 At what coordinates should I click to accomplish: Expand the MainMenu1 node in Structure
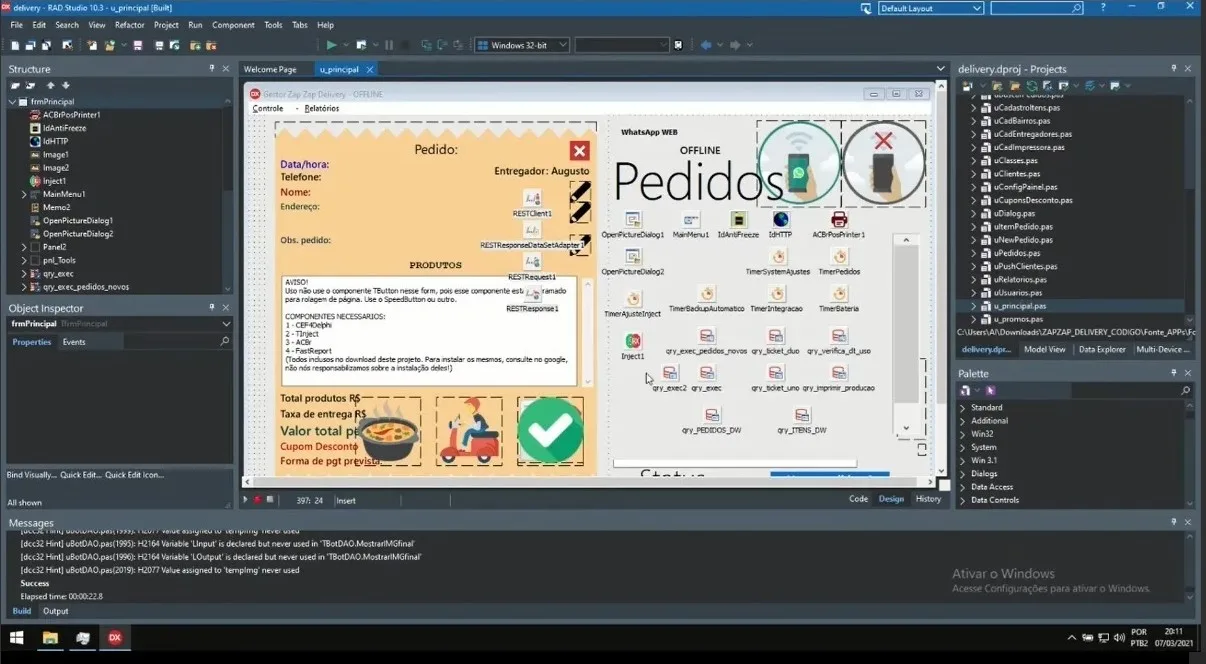click(24, 194)
